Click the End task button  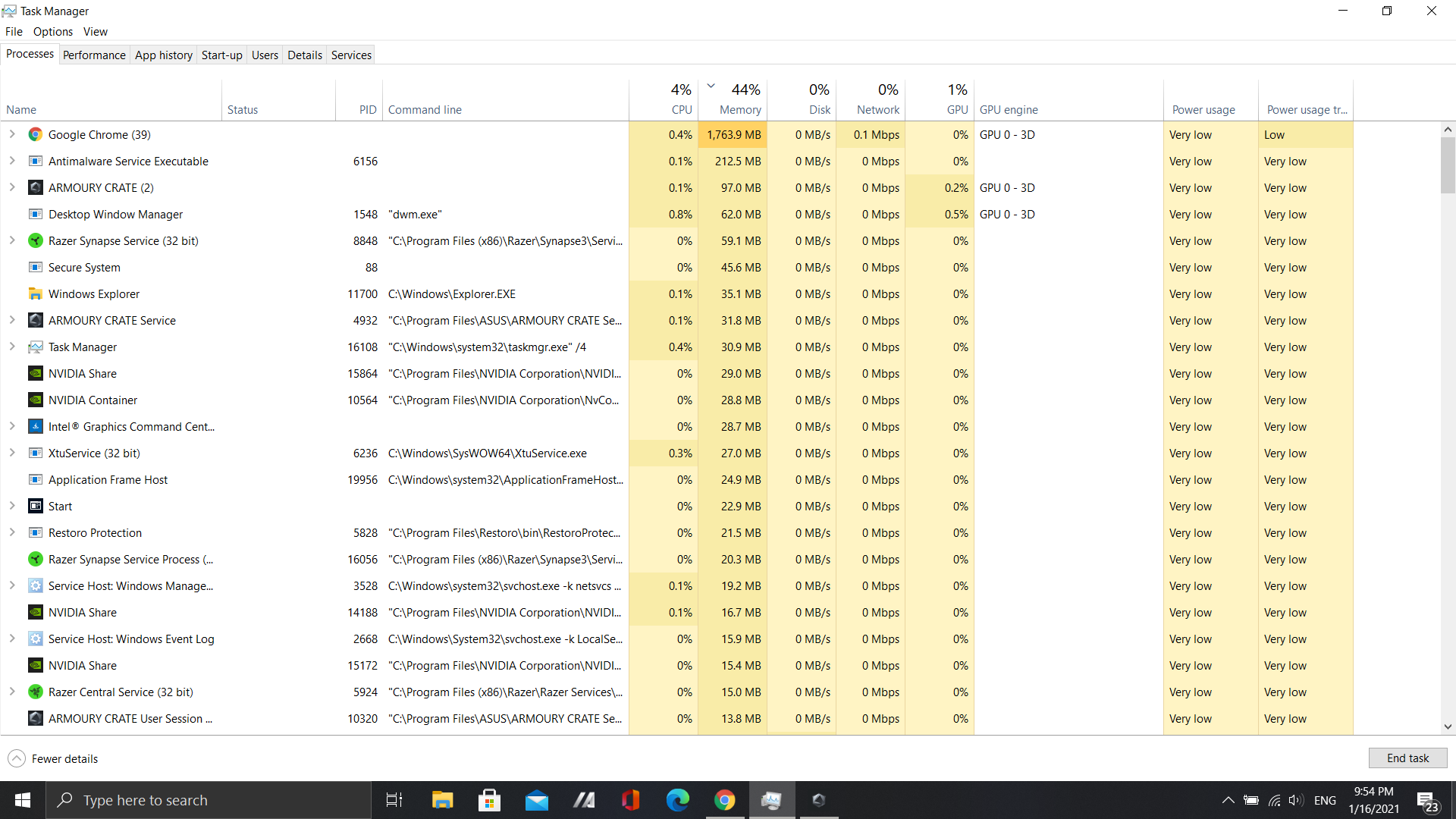pos(1407,758)
